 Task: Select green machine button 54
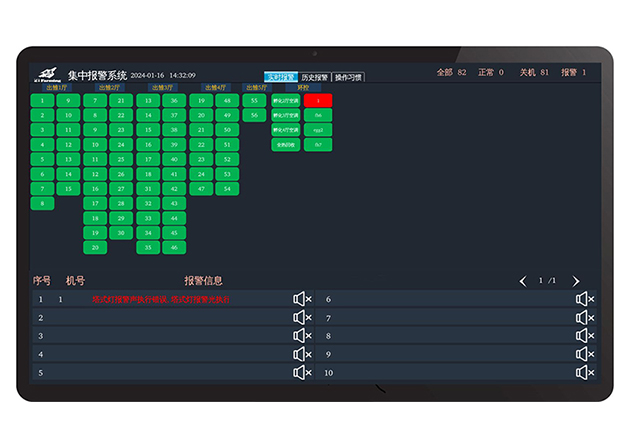coord(227,189)
